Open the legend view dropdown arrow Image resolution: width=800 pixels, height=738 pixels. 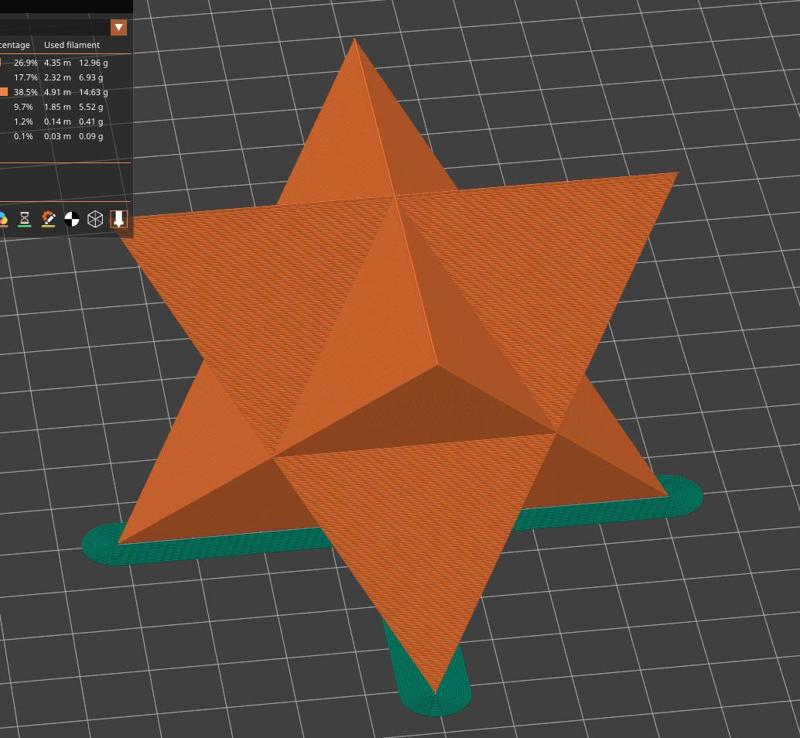pos(119,28)
